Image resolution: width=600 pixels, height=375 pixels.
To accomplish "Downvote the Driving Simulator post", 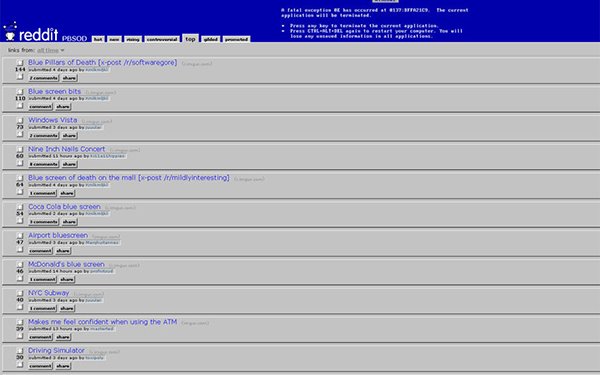I will pos(20,365).
